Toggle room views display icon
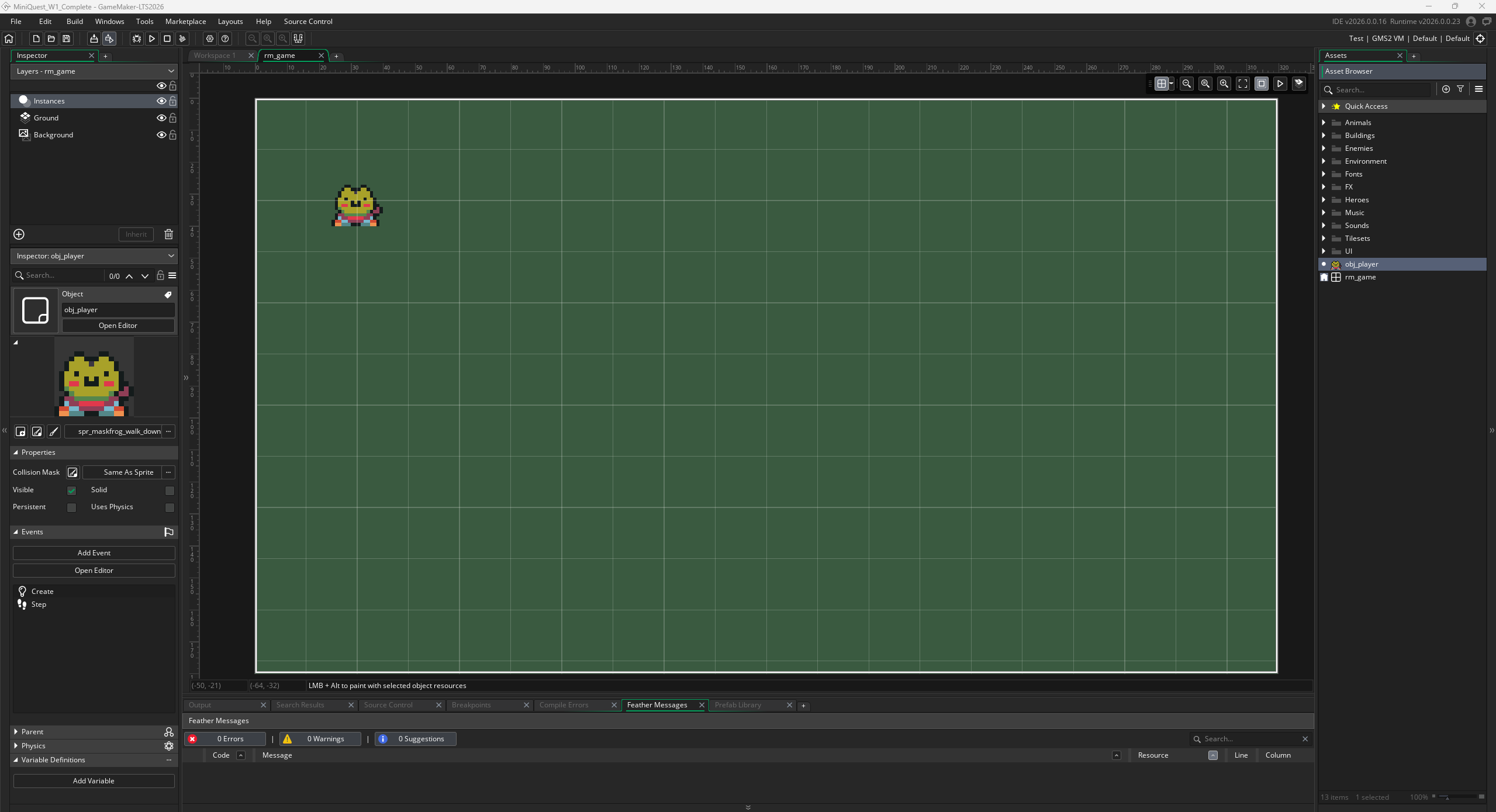 tap(1262, 84)
